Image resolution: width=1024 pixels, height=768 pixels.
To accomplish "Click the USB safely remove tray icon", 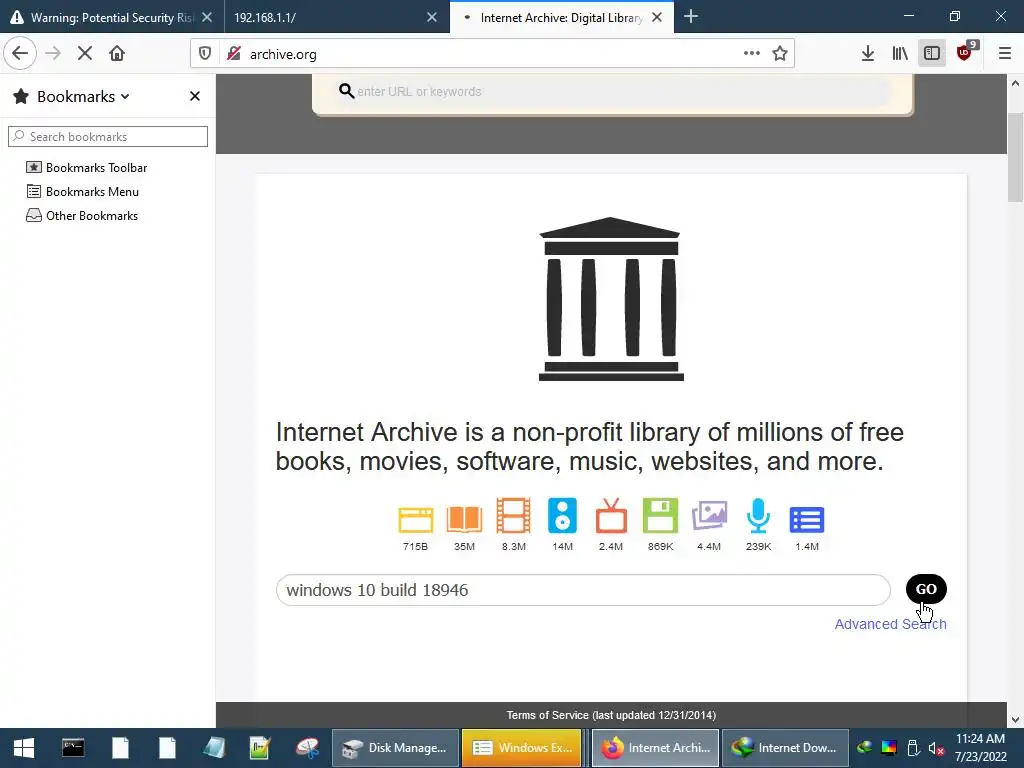I will click(913, 748).
